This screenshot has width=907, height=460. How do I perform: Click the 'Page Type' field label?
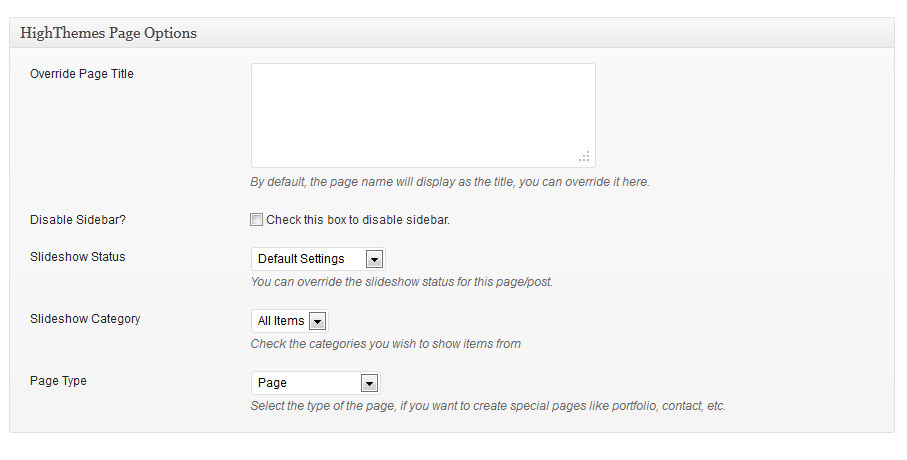[58, 381]
